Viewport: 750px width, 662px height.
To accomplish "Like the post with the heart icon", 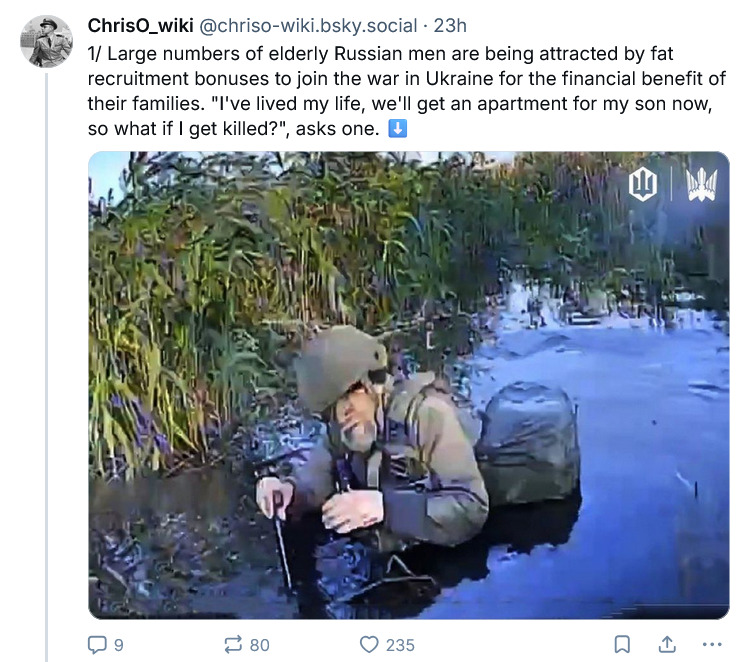I will [x=369, y=645].
